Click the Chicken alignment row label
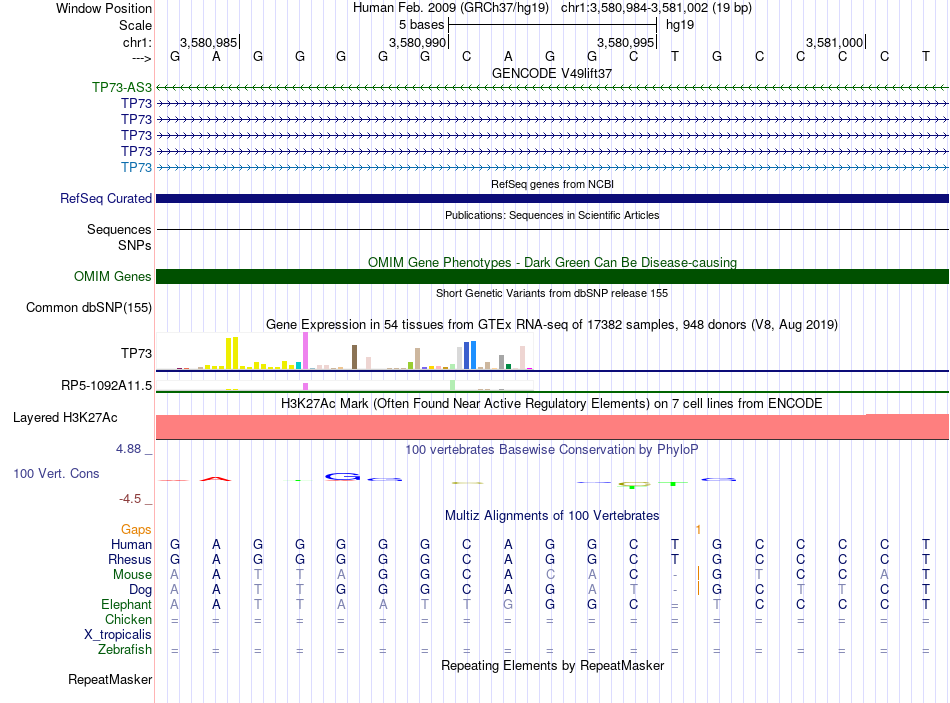The height and width of the screenshot is (703, 950). (x=128, y=619)
